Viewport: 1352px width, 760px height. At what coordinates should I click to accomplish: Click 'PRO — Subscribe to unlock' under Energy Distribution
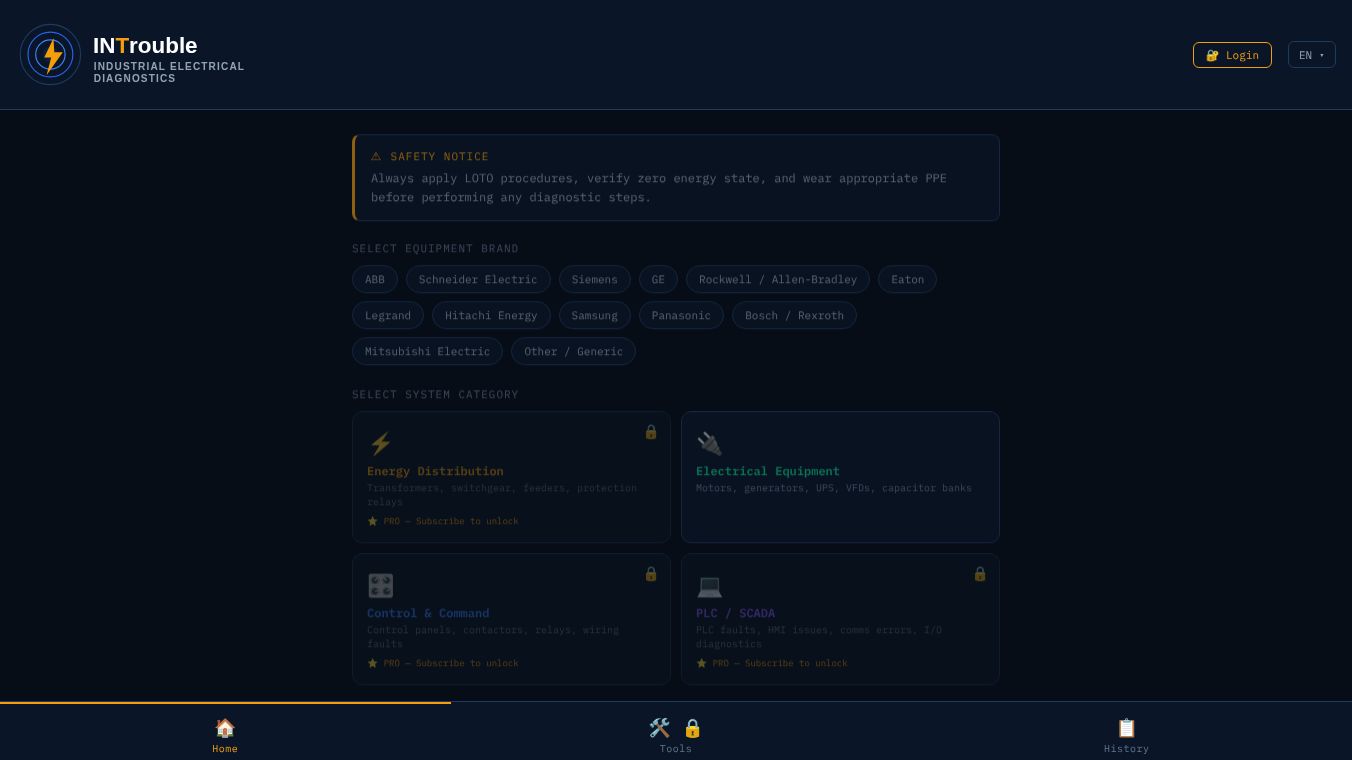pos(451,521)
